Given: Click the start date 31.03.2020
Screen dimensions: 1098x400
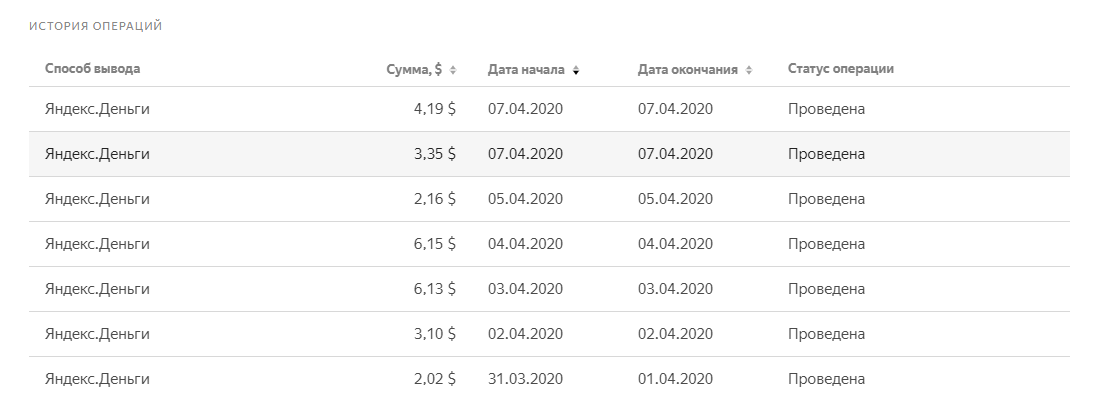Looking at the screenshot, I should (x=525, y=379).
